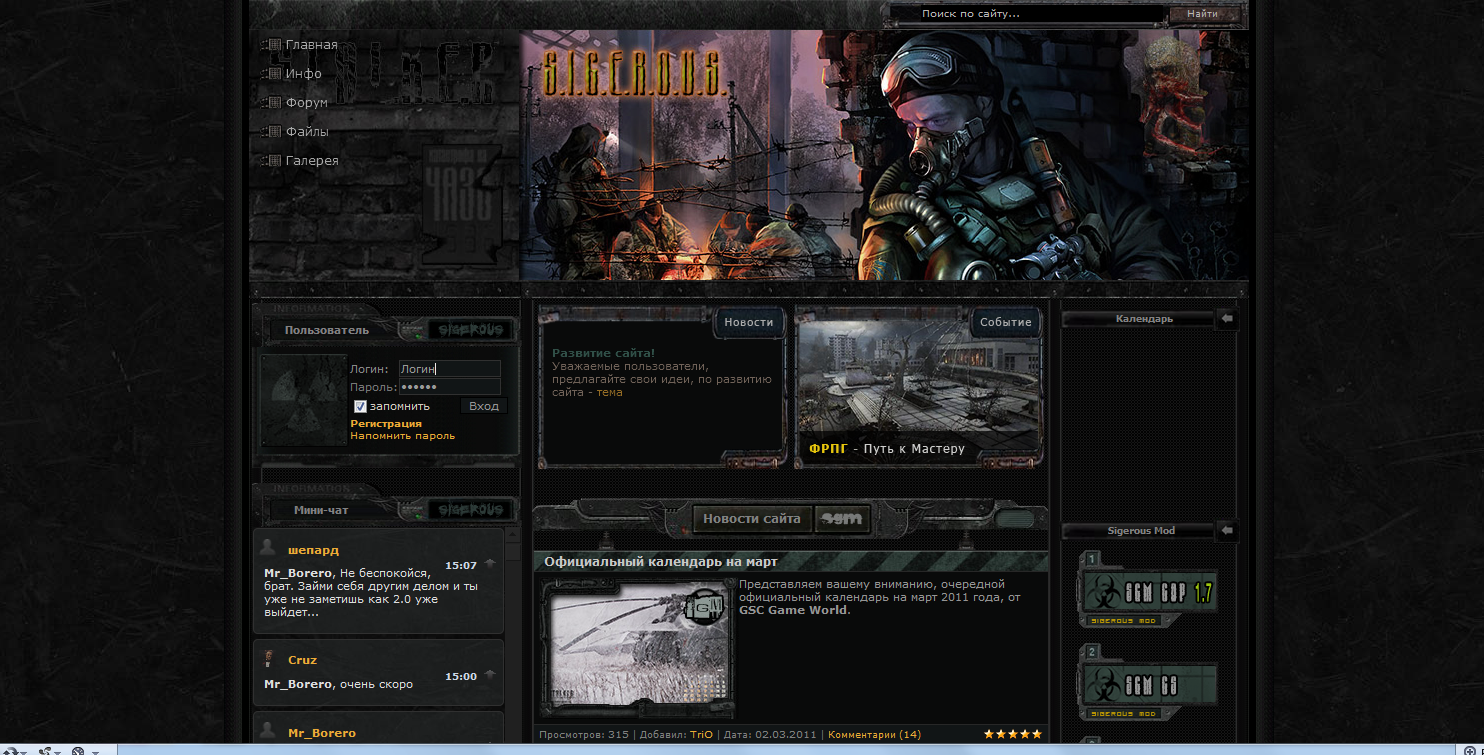Click шепард's avatar icon in mini-chat

268,548
